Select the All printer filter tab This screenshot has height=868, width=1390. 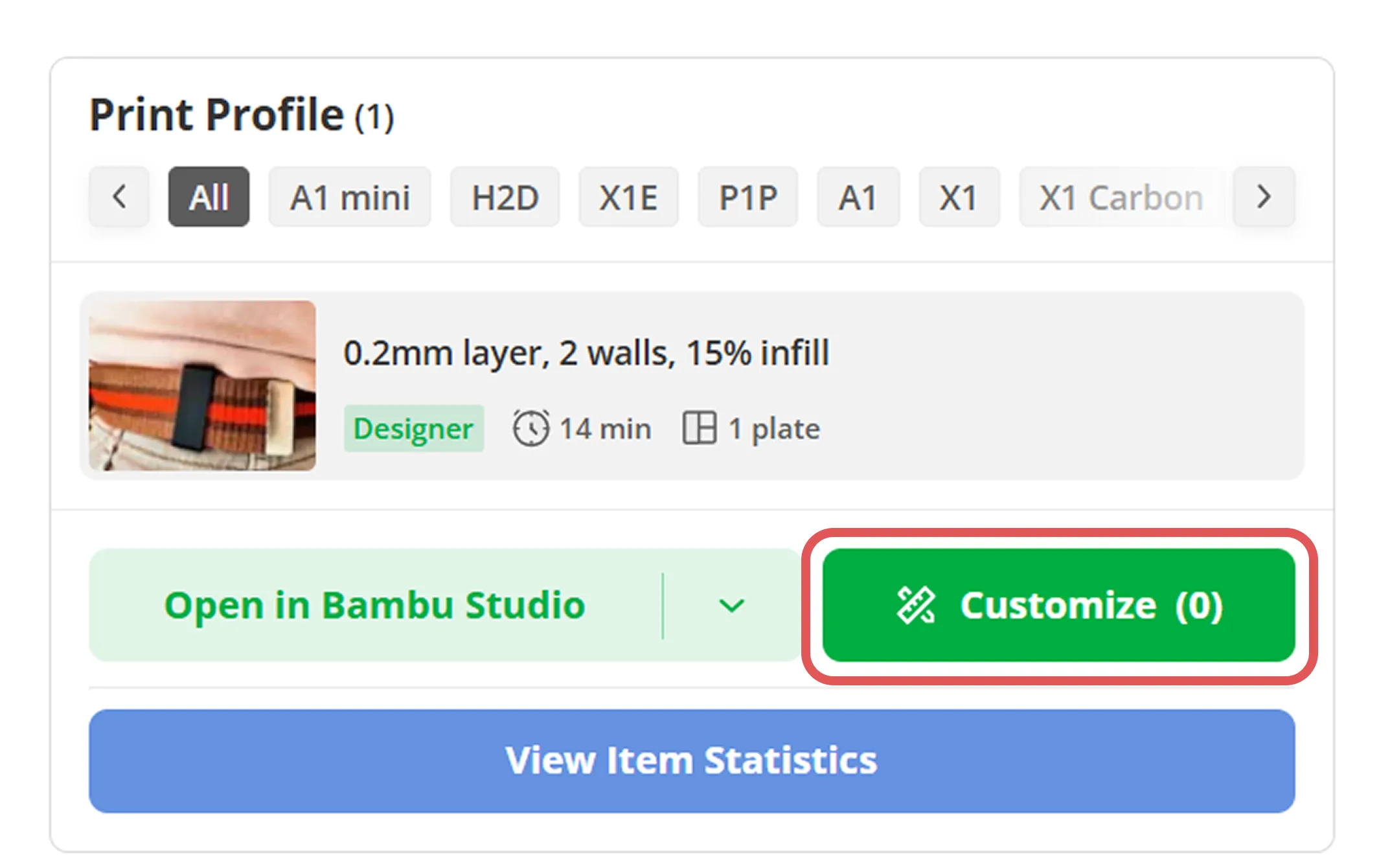(209, 197)
